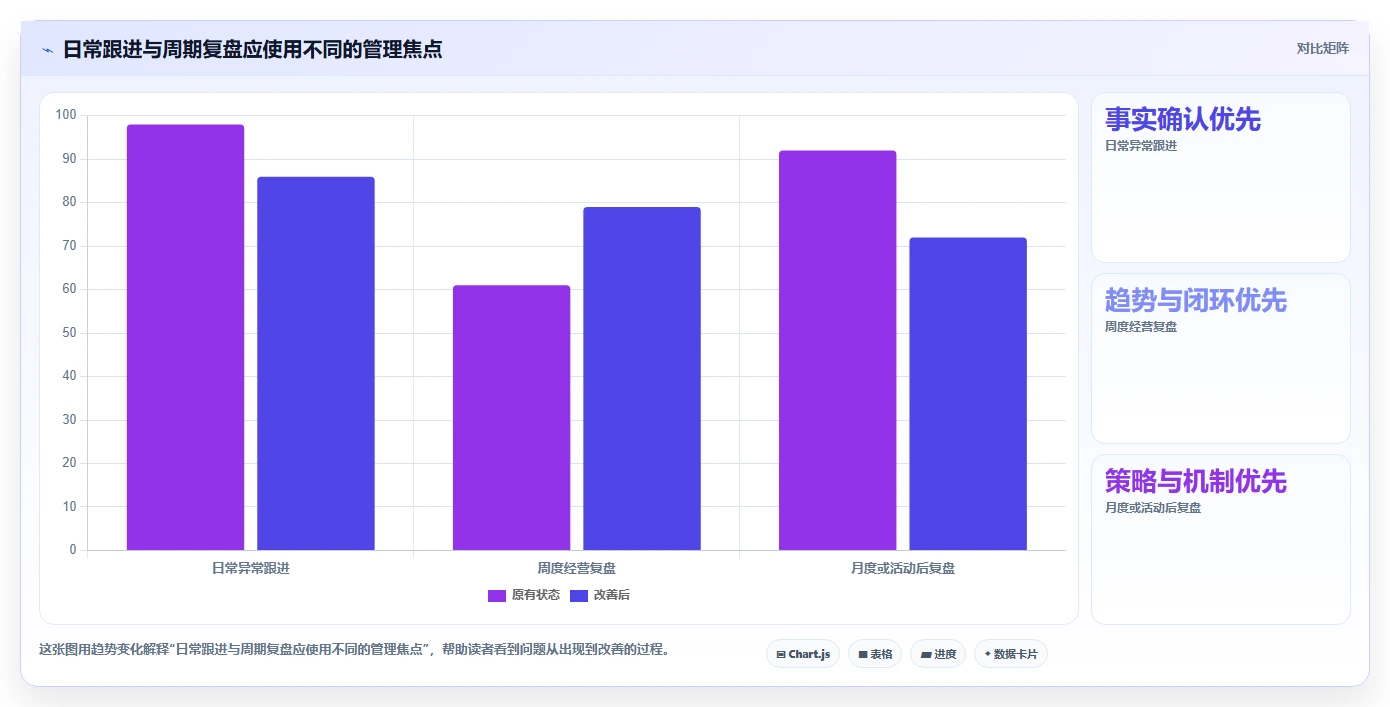Select the Chart.js tag button
This screenshot has width=1390, height=707.
(803, 654)
